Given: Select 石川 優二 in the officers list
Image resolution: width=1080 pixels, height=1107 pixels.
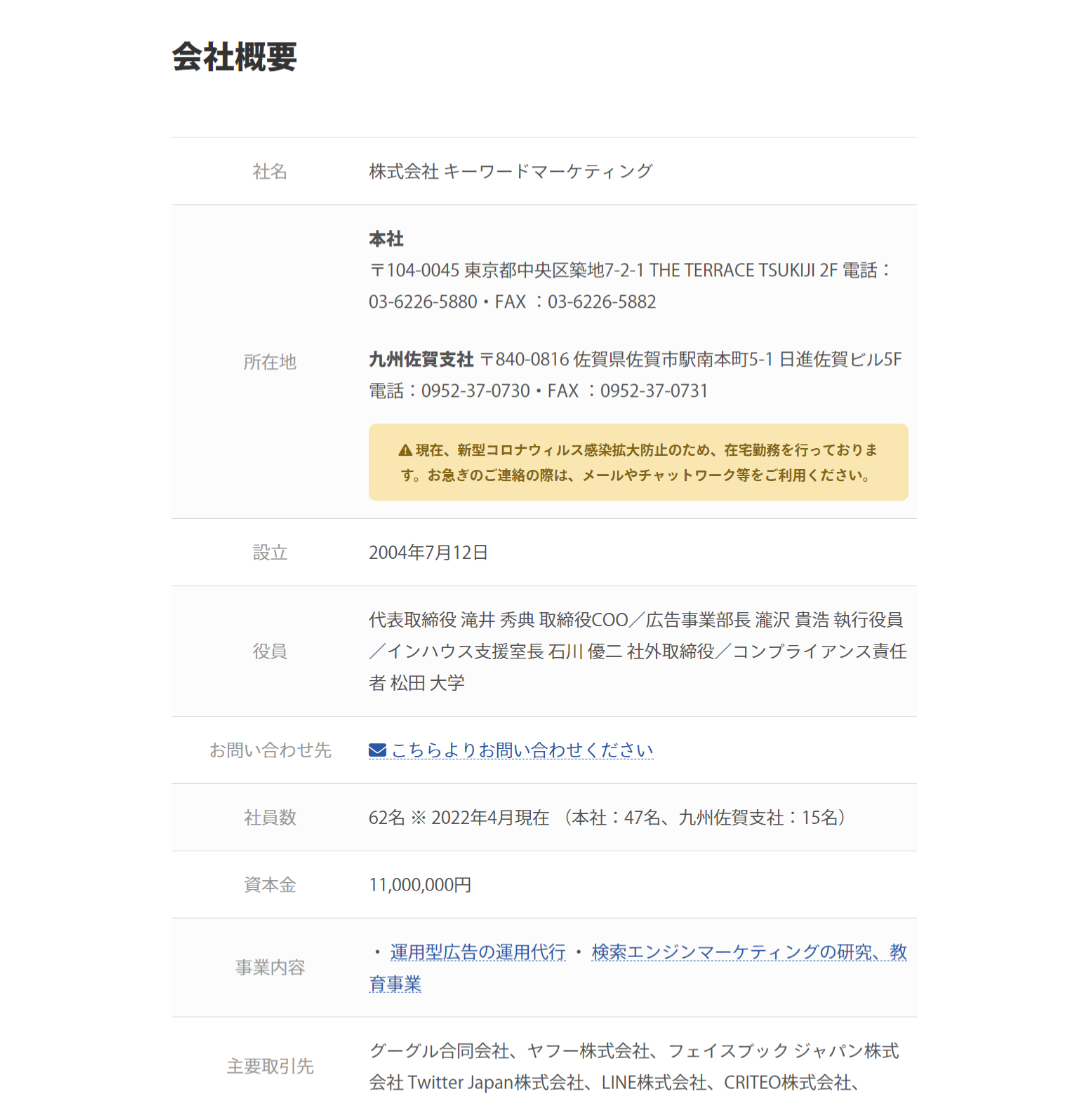Looking at the screenshot, I should coord(585,652).
